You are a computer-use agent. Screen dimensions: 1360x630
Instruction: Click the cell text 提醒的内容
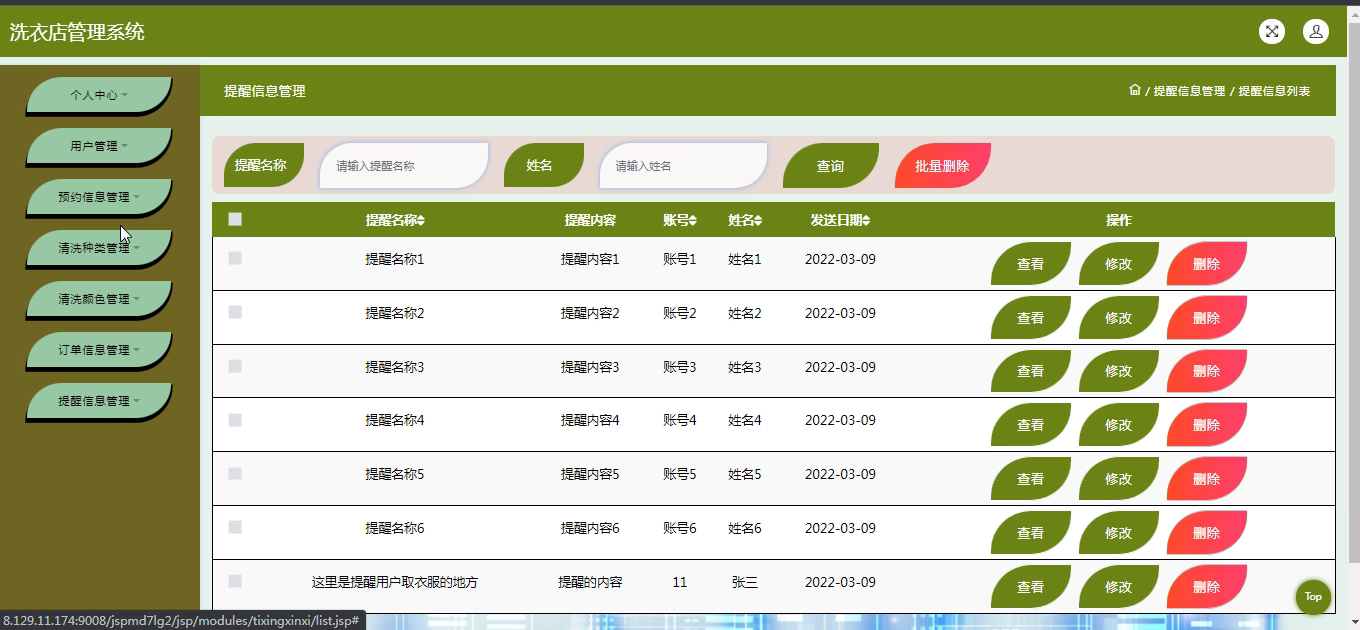click(590, 582)
